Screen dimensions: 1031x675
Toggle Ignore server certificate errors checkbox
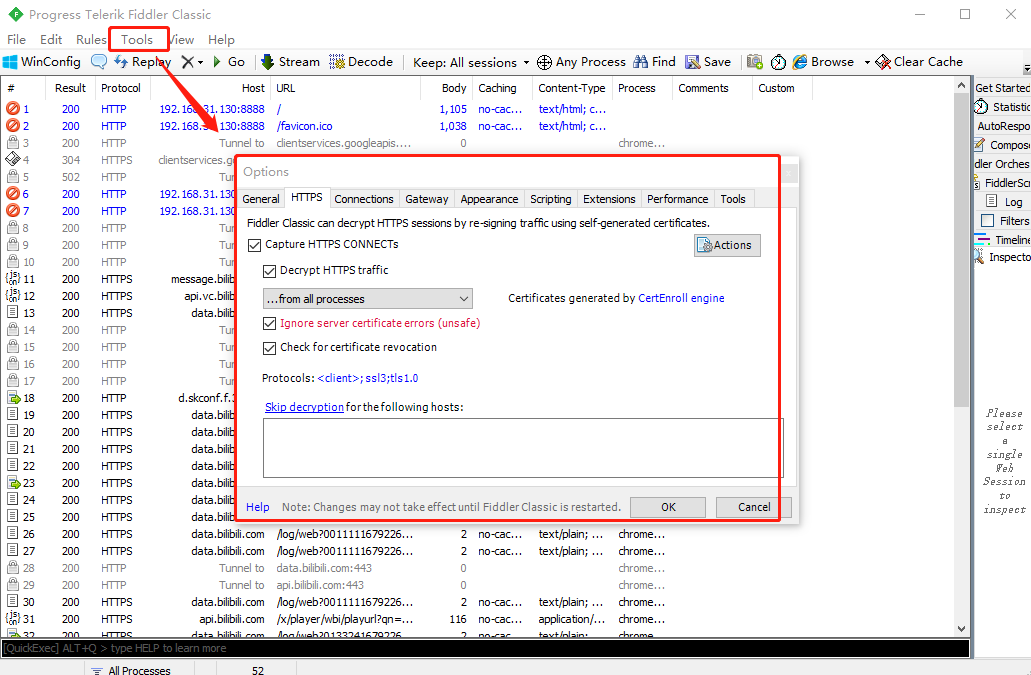point(269,323)
